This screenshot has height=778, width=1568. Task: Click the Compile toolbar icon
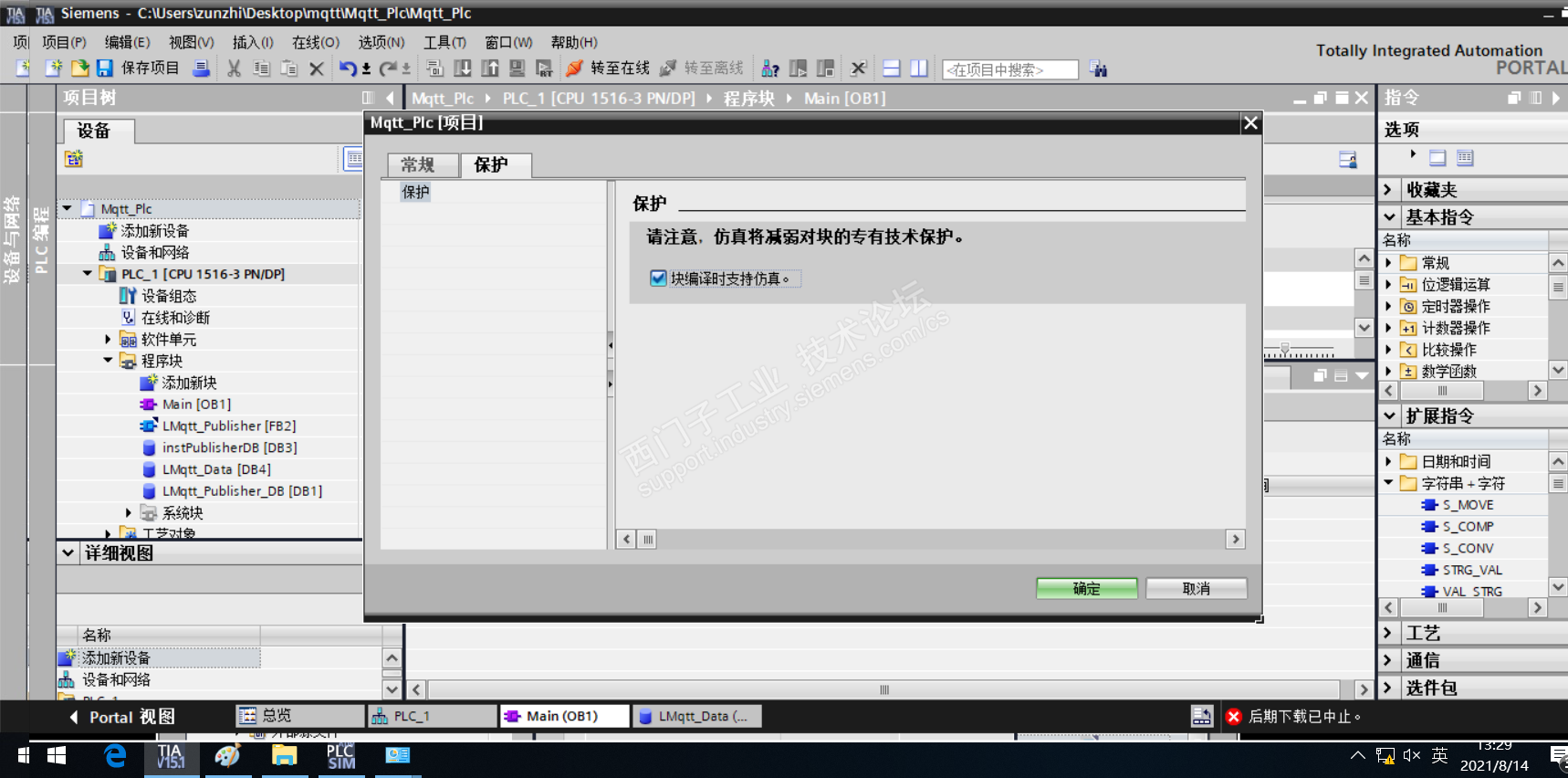435,68
